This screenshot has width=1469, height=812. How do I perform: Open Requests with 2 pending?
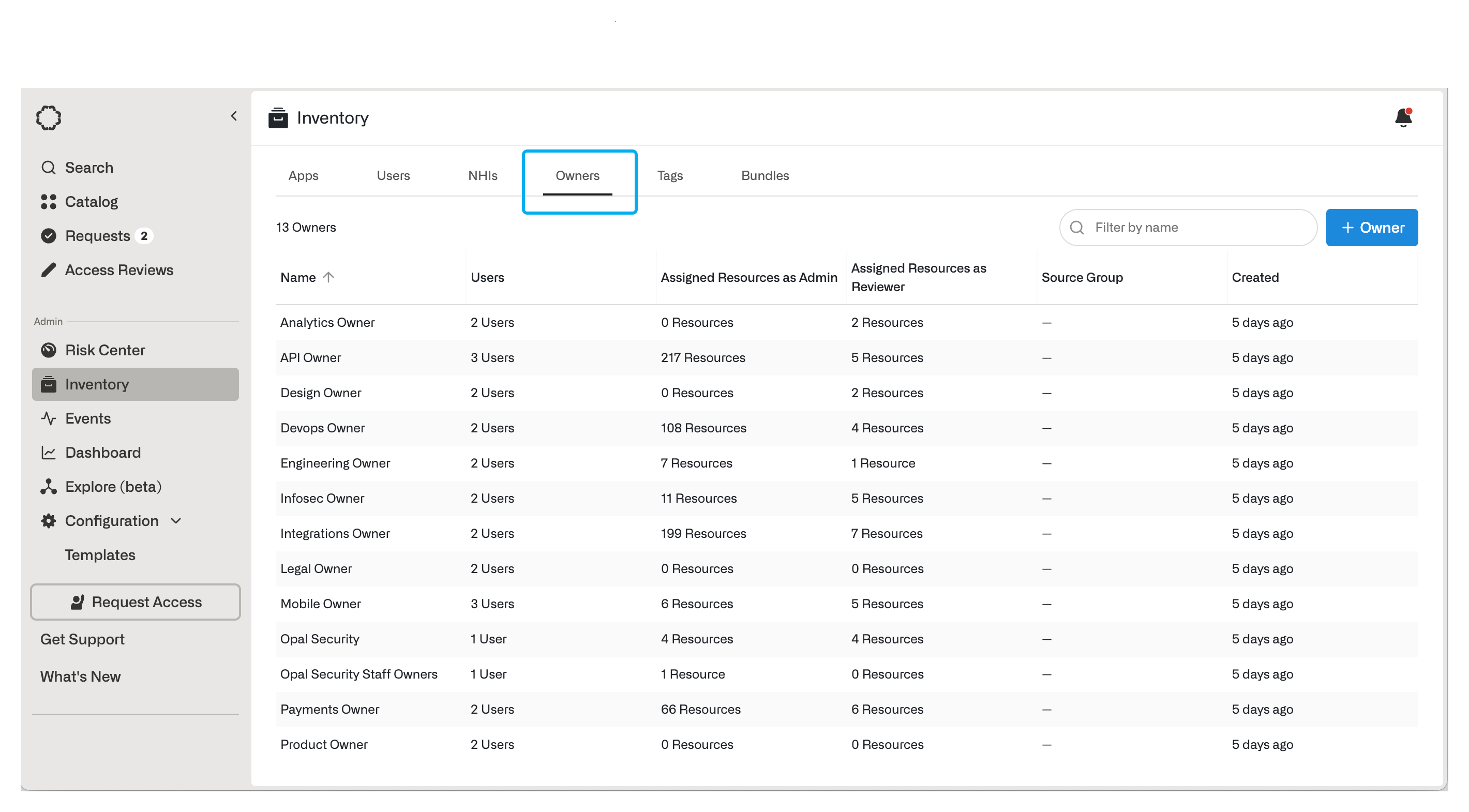click(x=98, y=236)
